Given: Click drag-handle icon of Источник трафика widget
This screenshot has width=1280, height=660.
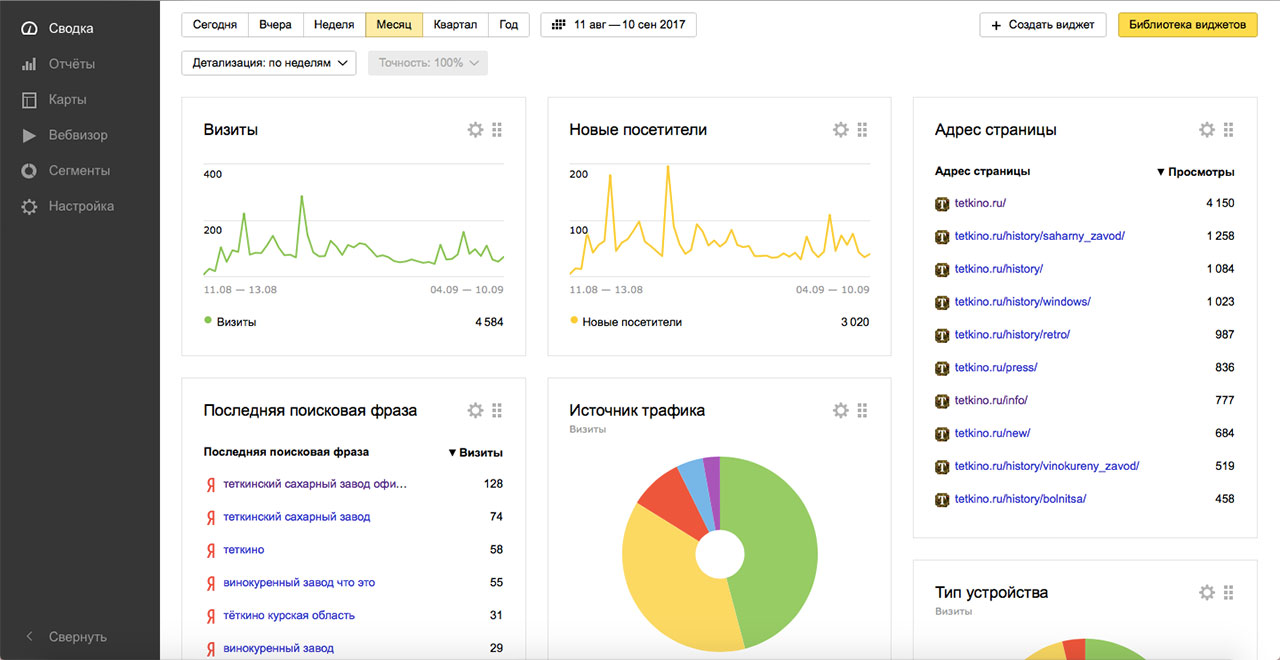Looking at the screenshot, I should pyautogui.click(x=863, y=410).
